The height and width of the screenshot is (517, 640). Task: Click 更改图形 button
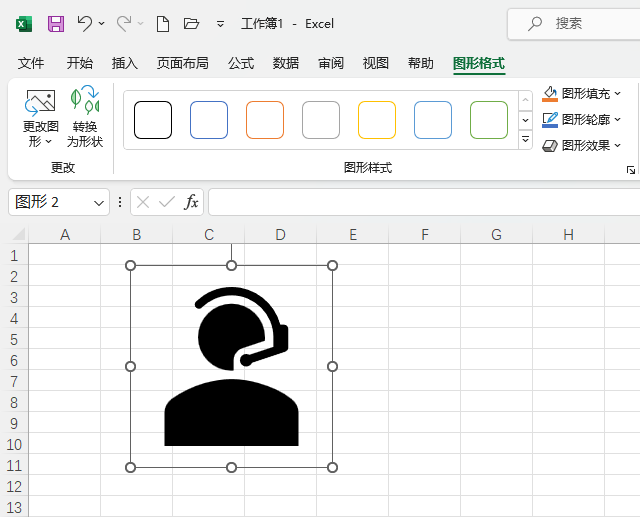pyautogui.click(x=40, y=118)
